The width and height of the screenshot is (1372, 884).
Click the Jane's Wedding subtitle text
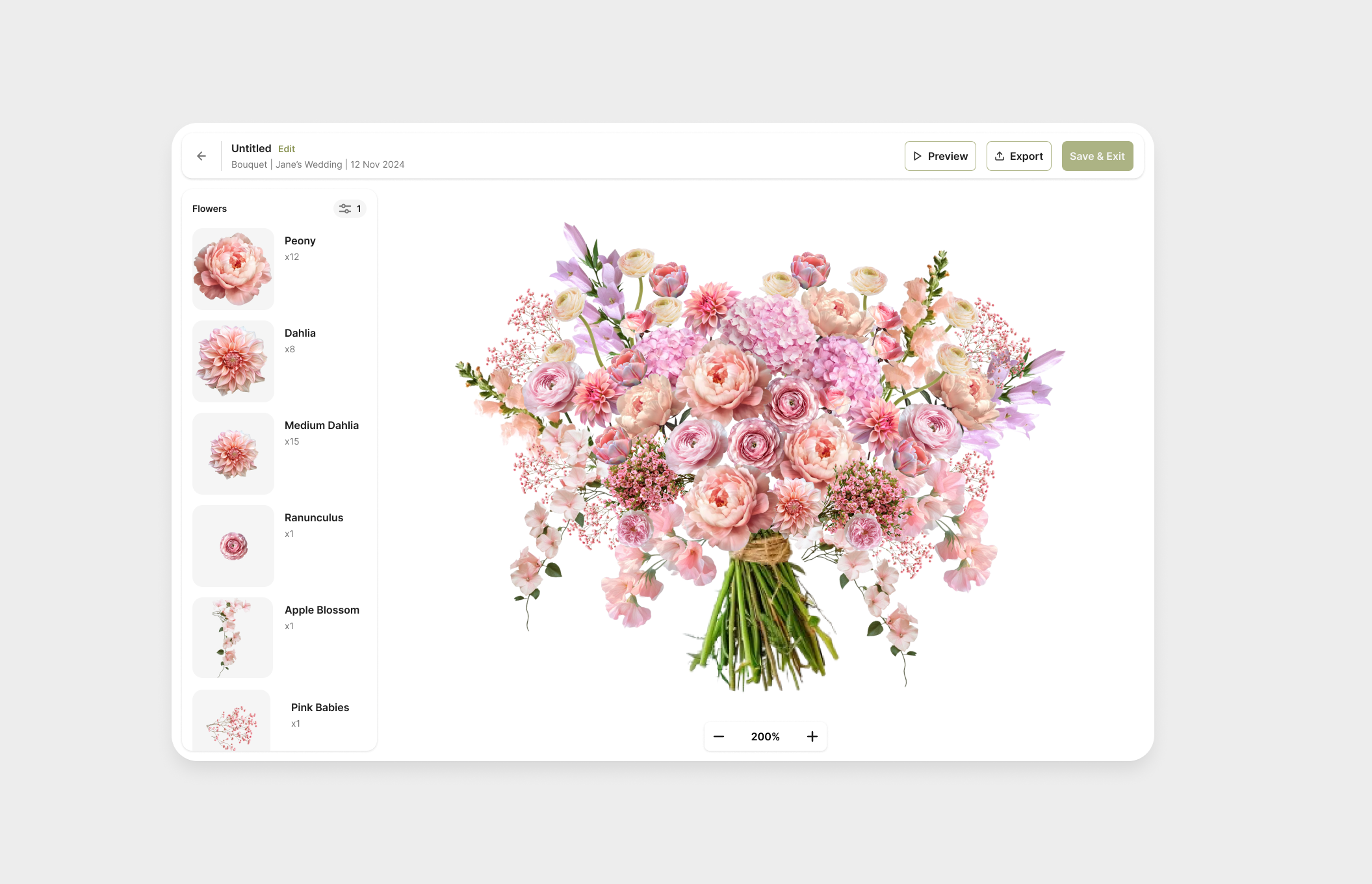(x=309, y=164)
